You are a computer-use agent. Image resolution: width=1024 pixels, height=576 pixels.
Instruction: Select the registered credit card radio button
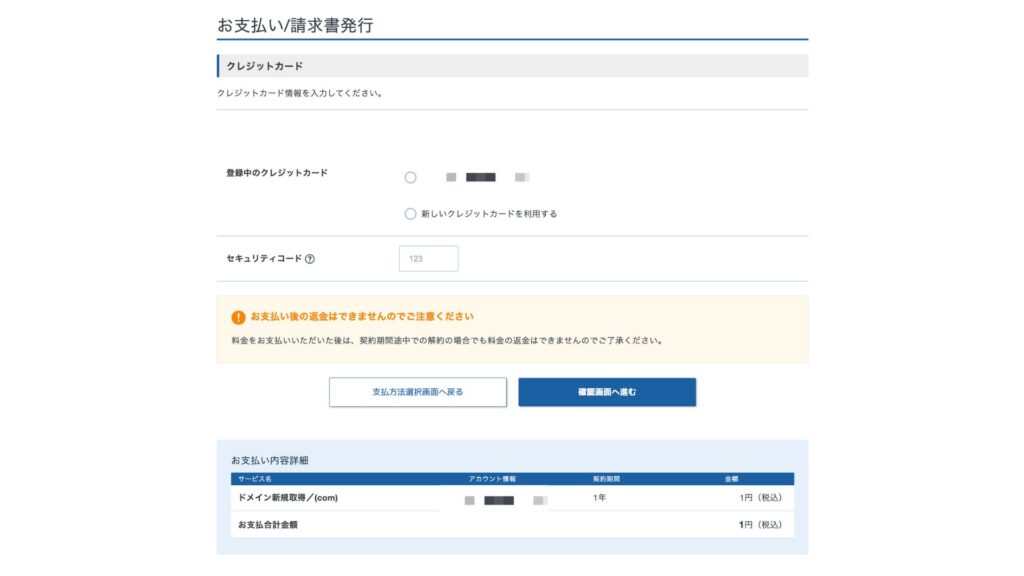point(410,178)
